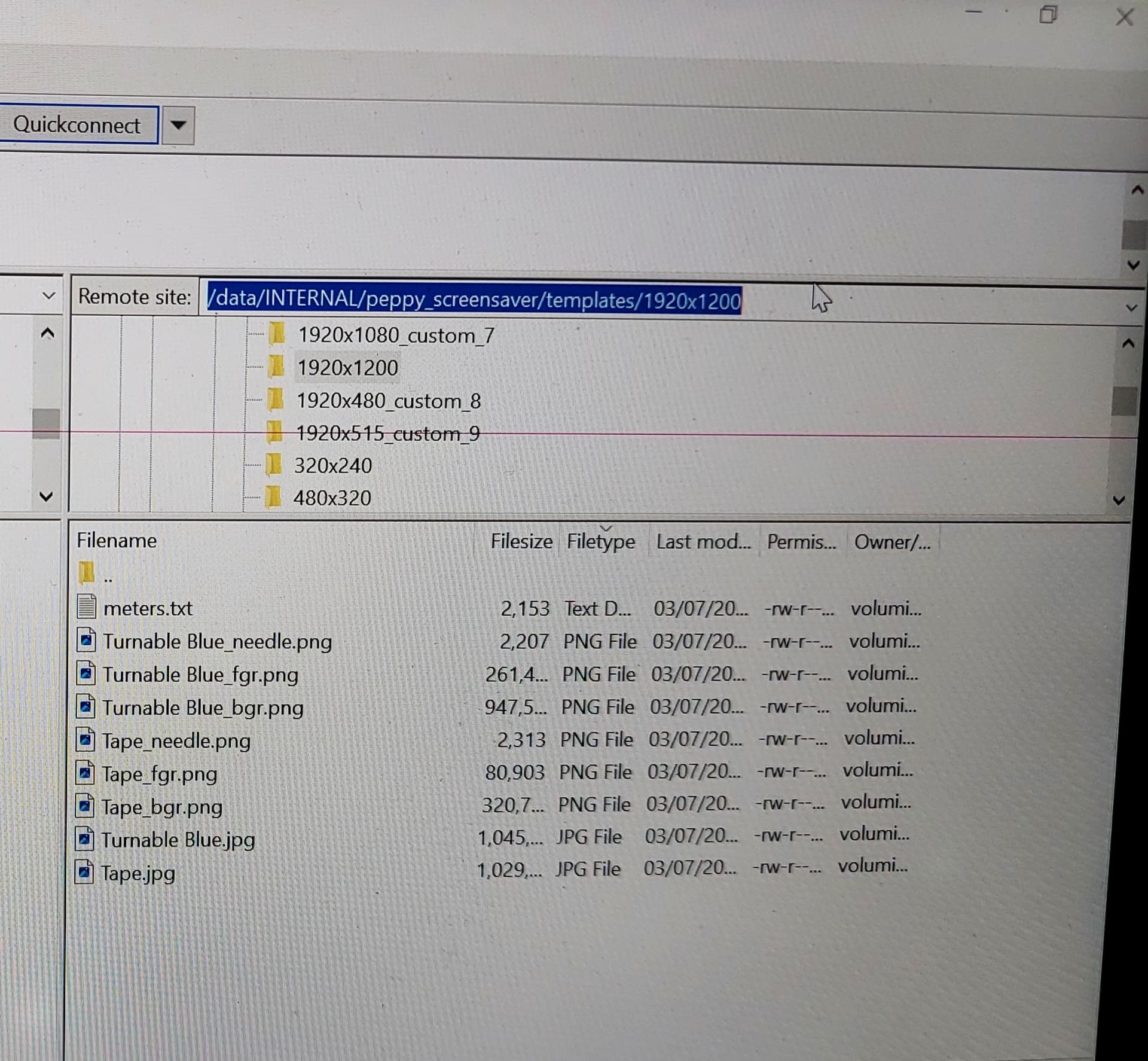
Task: Click the meters.txt text document icon
Action: 87,606
